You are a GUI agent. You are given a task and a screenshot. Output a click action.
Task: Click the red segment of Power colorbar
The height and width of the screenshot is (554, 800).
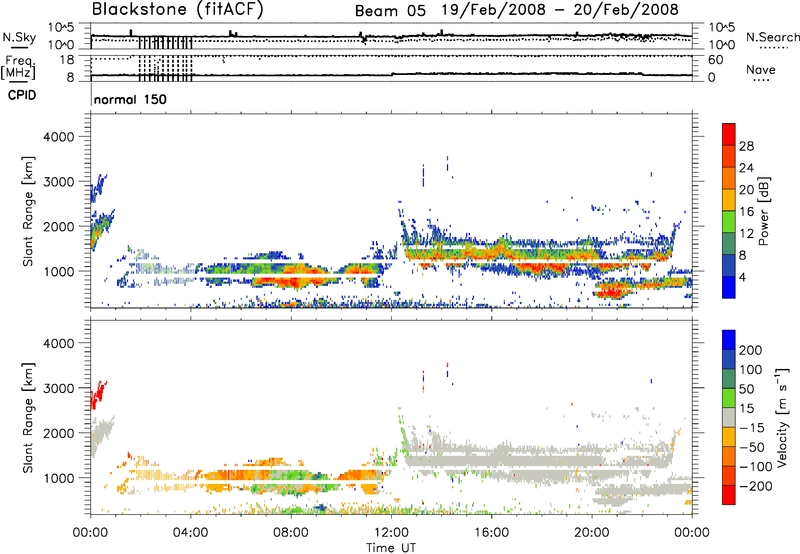pos(729,134)
